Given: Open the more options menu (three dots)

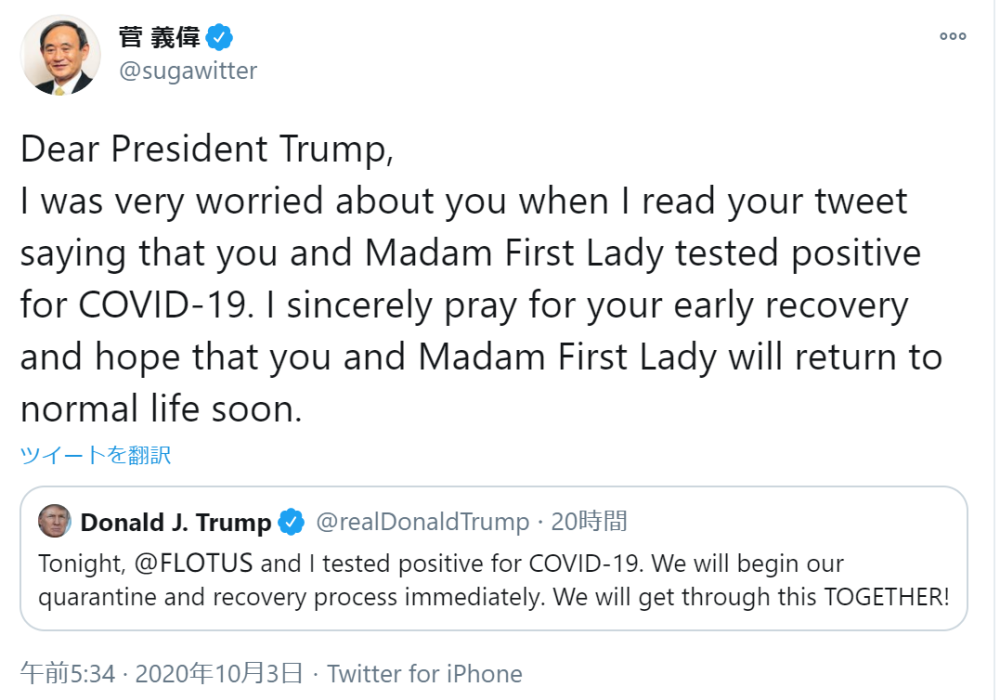Looking at the screenshot, I should [952, 37].
